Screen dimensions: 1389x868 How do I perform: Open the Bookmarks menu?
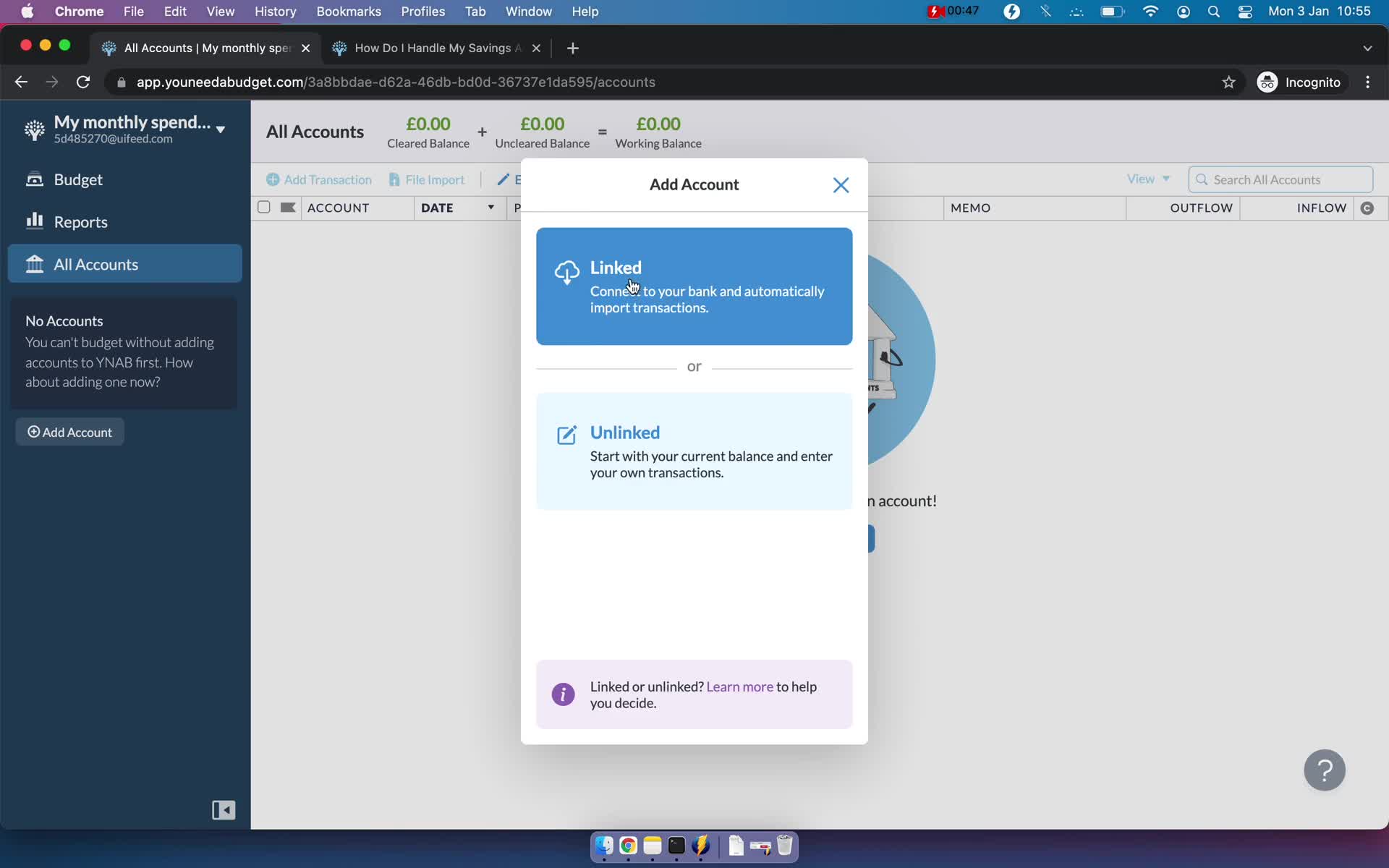[349, 11]
